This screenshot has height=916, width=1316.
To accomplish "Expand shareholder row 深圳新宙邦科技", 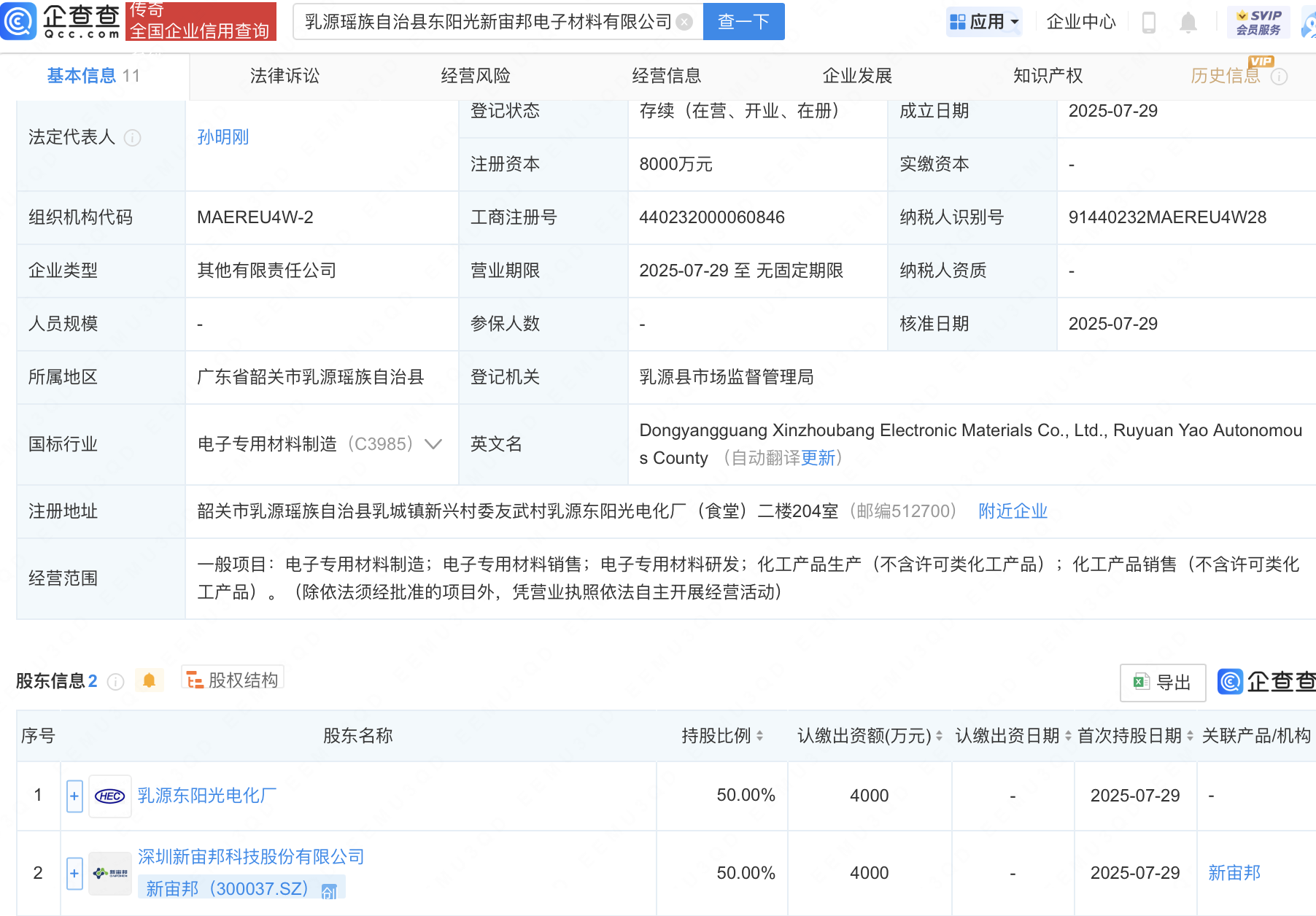I will (74, 874).
